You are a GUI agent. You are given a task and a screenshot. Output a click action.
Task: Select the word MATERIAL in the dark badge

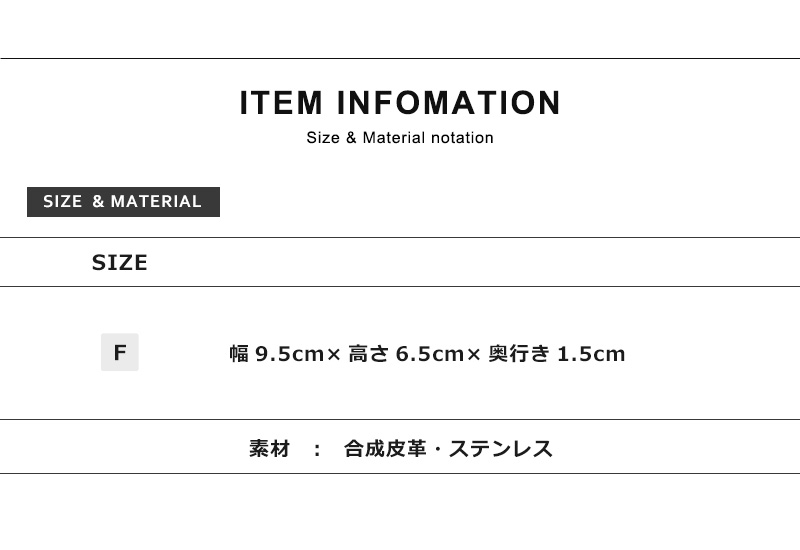pyautogui.click(x=156, y=202)
